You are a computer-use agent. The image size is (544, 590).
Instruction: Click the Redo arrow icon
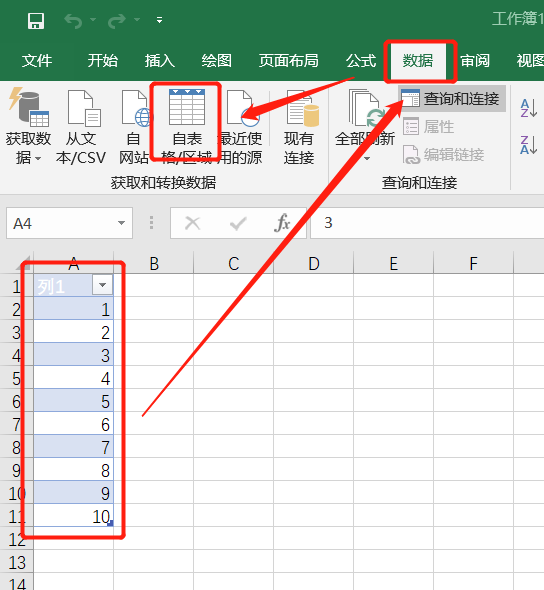coord(117,21)
